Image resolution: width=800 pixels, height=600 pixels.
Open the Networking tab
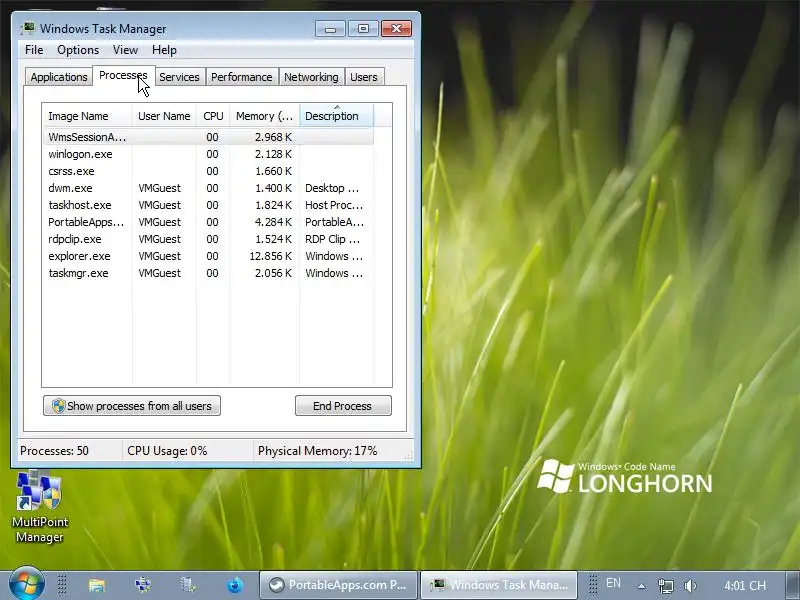click(311, 77)
